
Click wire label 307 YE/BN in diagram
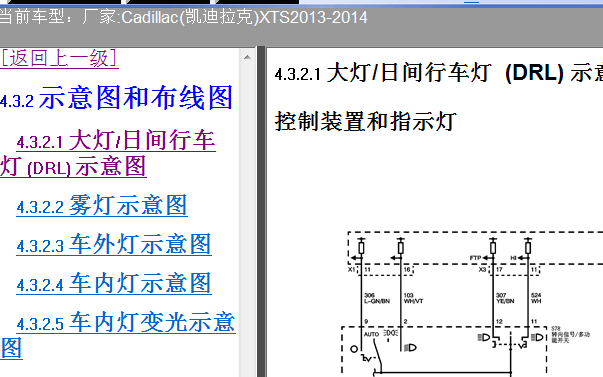(x=505, y=298)
